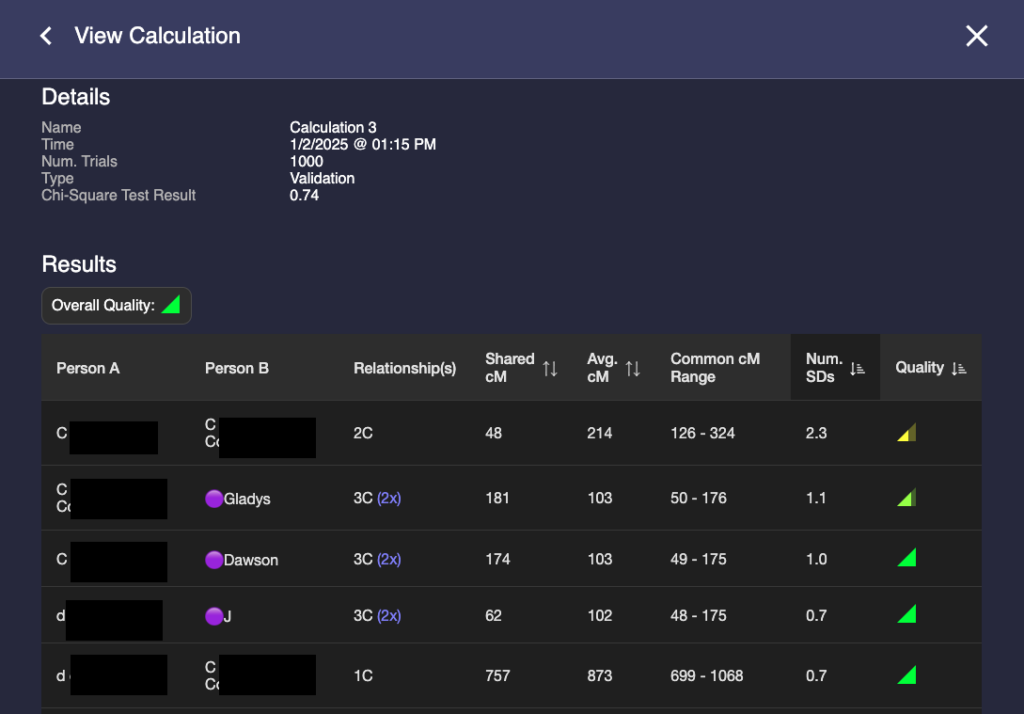The width and height of the screenshot is (1024, 714).
Task: Close the View Calculation panel
Action: [976, 36]
